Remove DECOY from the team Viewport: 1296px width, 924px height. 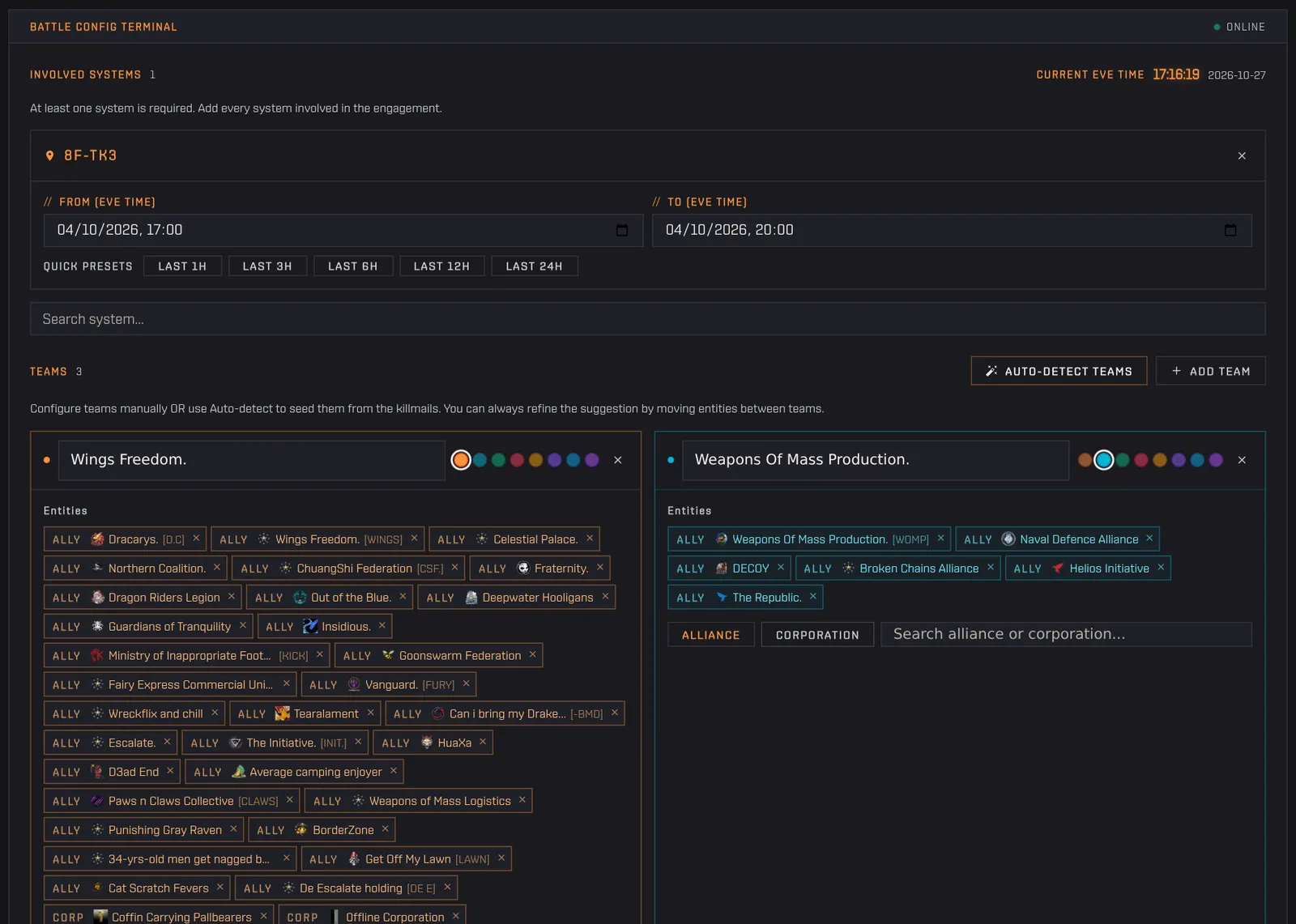781,568
